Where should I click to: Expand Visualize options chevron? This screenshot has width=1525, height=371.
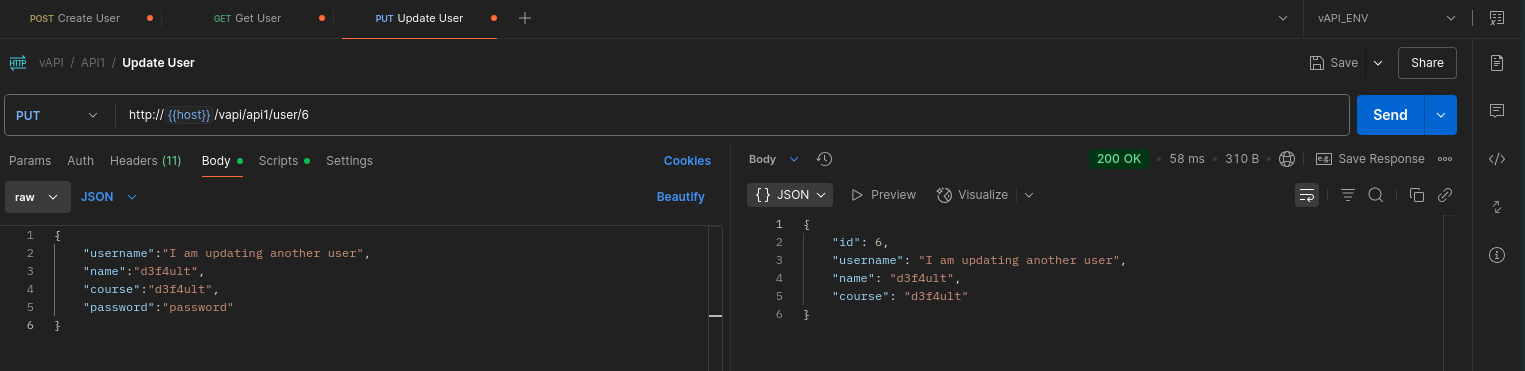[1029, 195]
